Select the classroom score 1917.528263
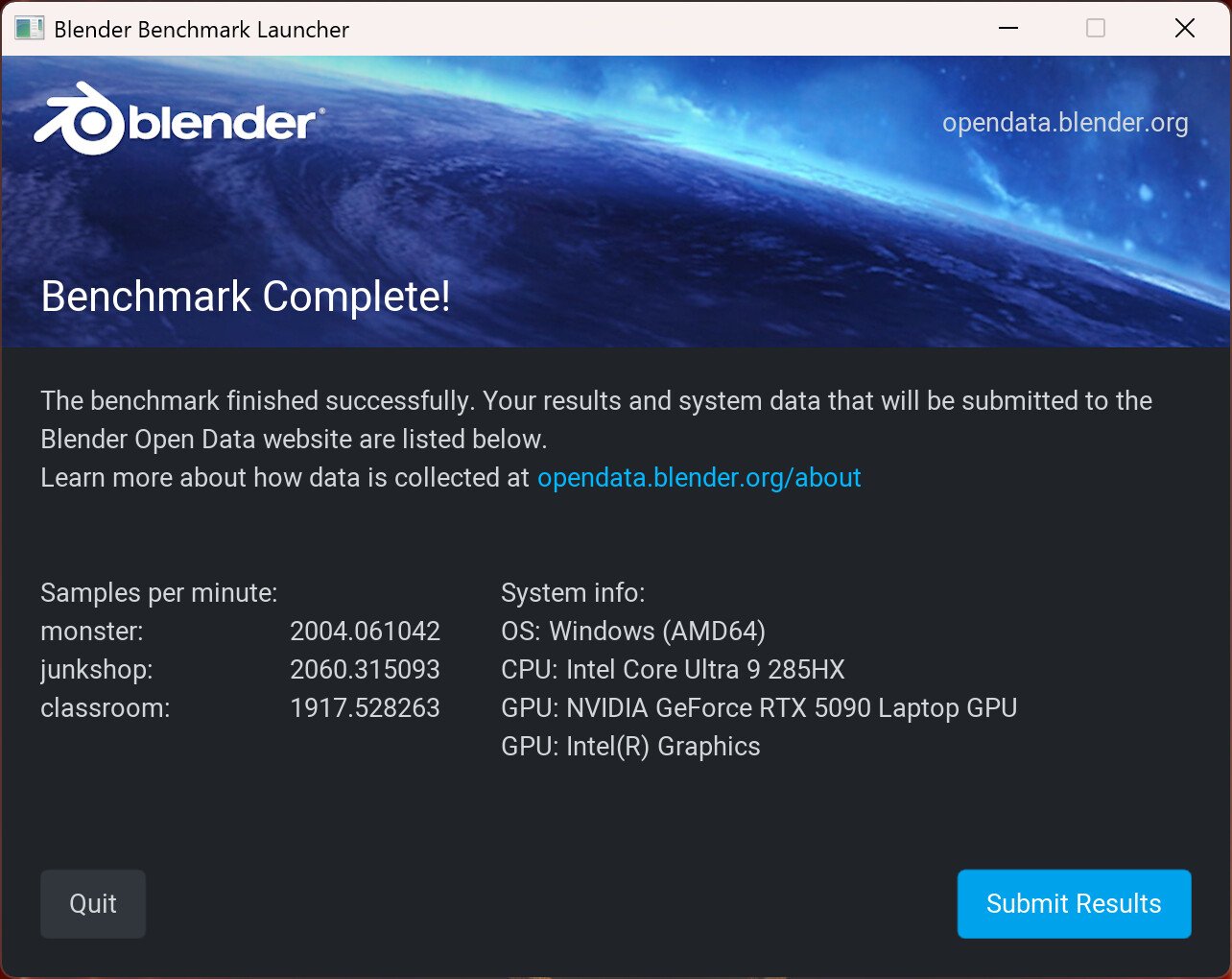The width and height of the screenshot is (1232, 979). 365,707
